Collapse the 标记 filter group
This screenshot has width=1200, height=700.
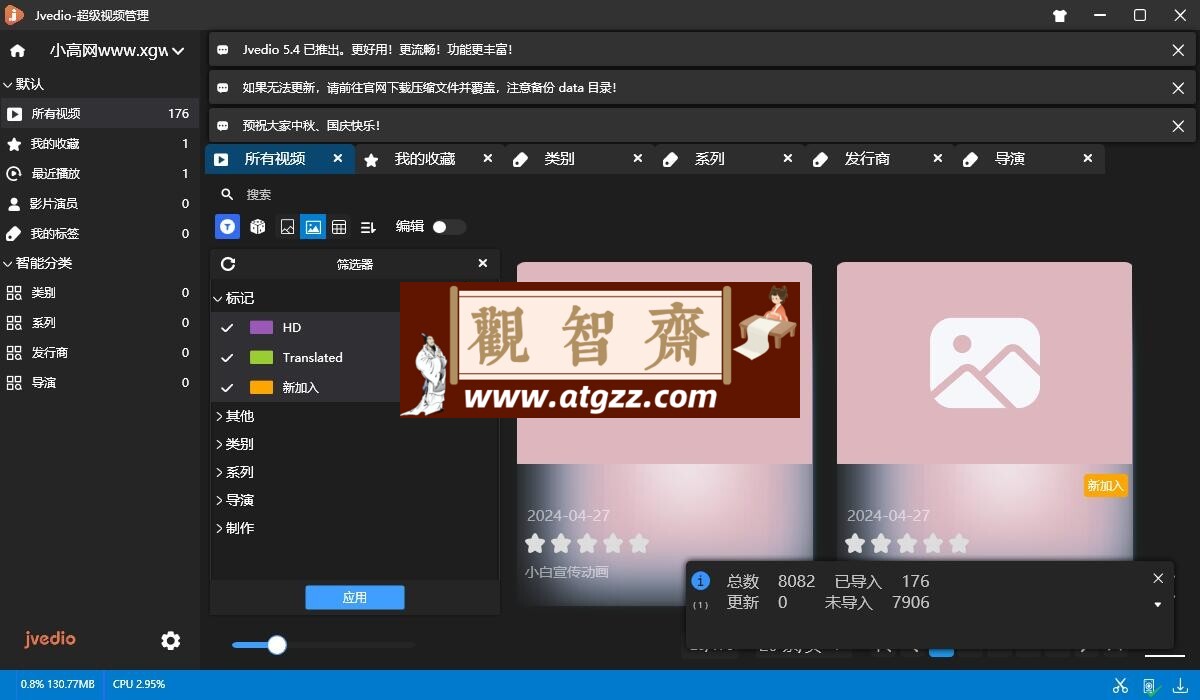click(234, 298)
